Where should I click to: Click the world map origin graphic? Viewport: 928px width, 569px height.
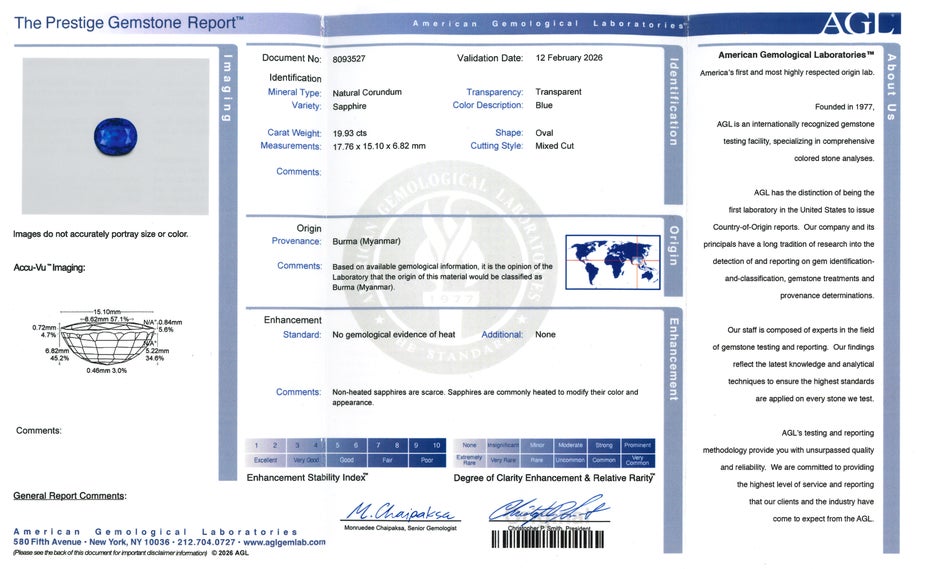pos(612,261)
